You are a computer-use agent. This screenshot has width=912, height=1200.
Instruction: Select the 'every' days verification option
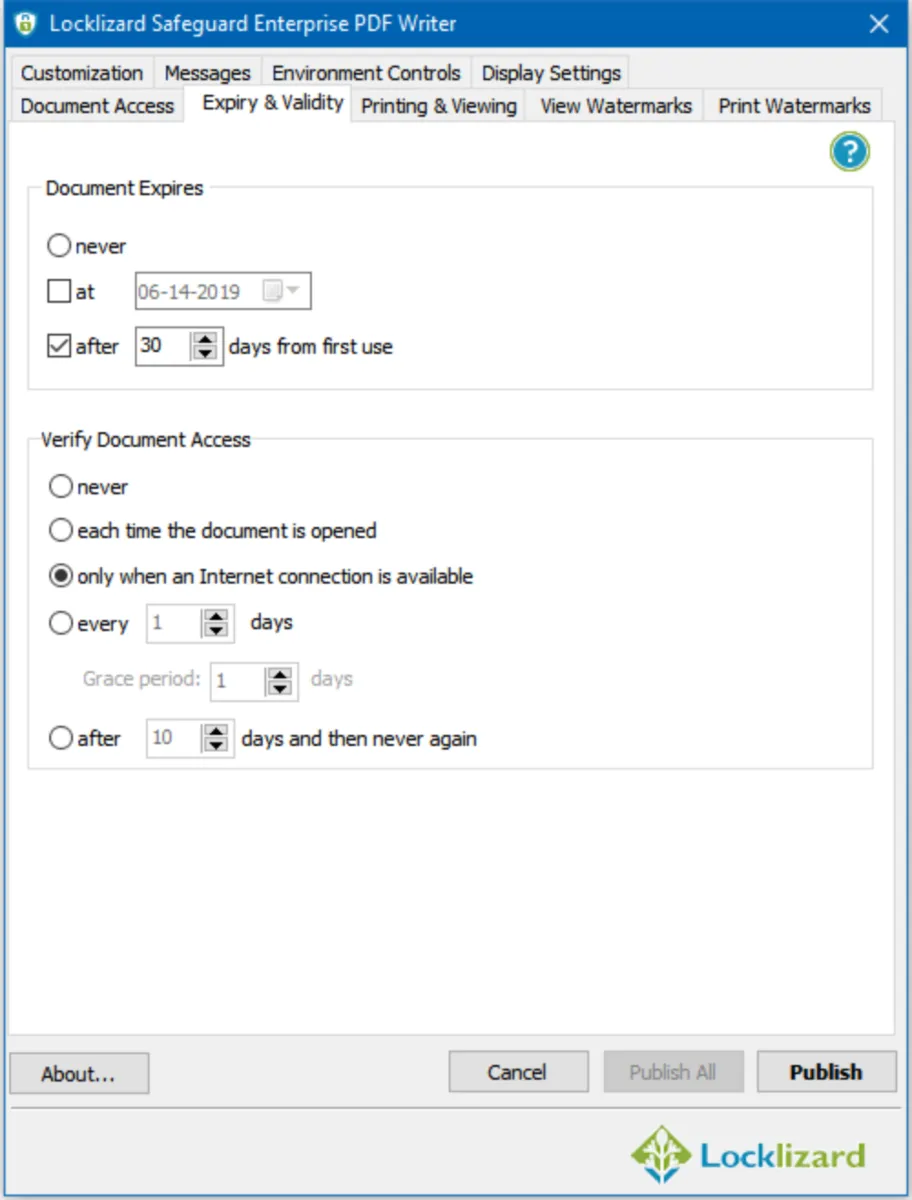click(61, 623)
